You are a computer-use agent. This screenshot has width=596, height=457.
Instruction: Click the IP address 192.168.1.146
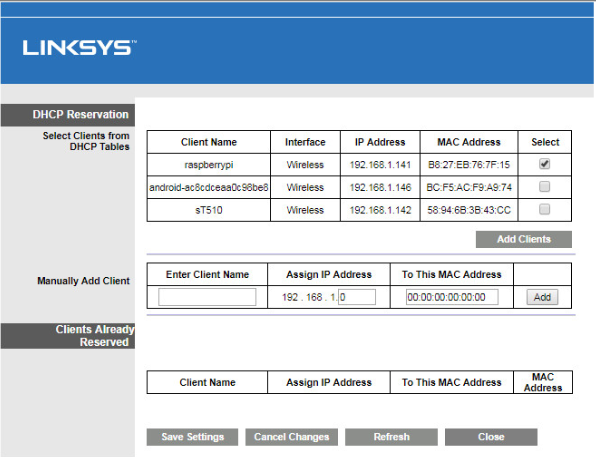click(380, 187)
